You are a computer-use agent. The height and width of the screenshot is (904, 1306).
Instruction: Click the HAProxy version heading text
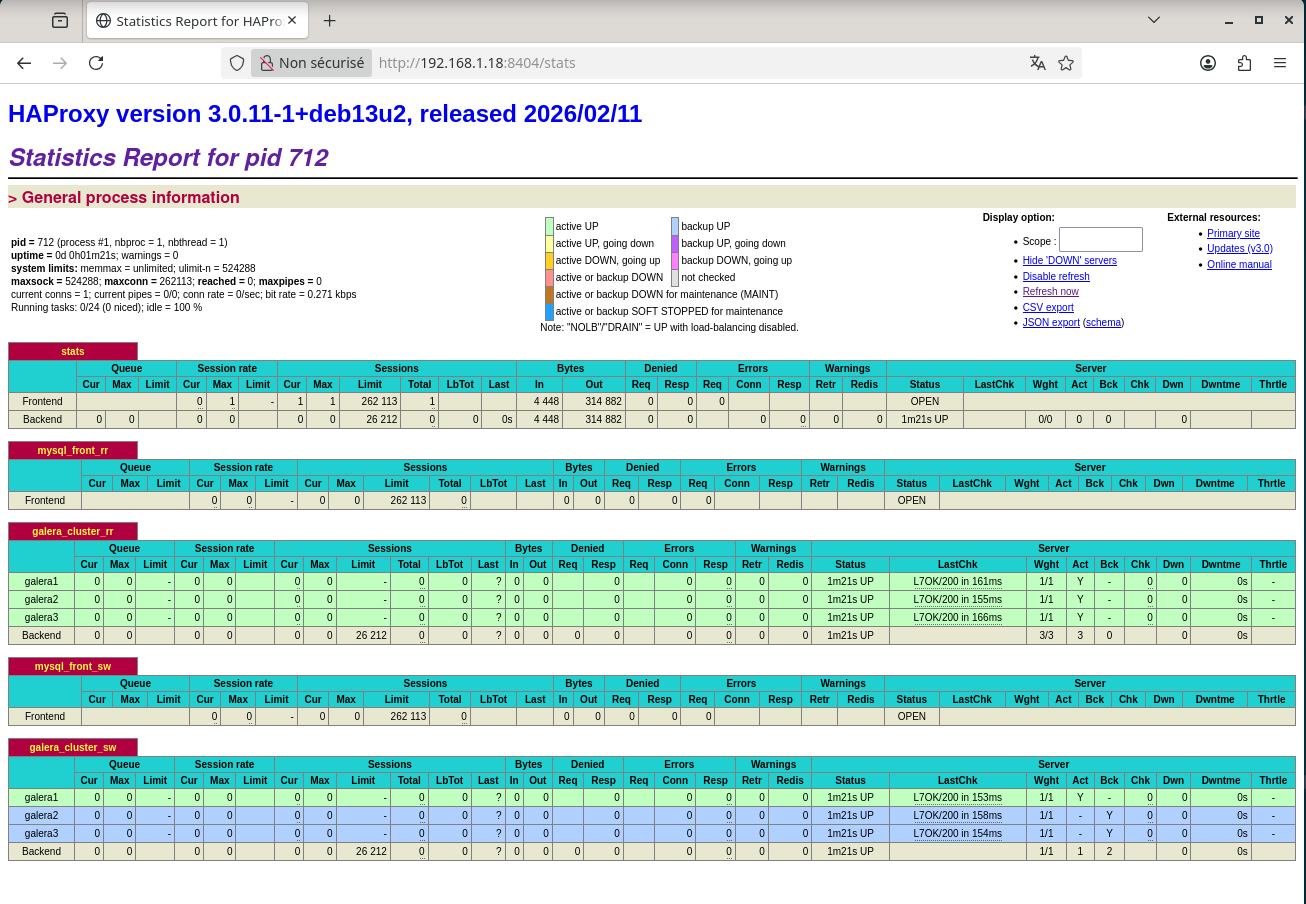pyautogui.click(x=325, y=114)
